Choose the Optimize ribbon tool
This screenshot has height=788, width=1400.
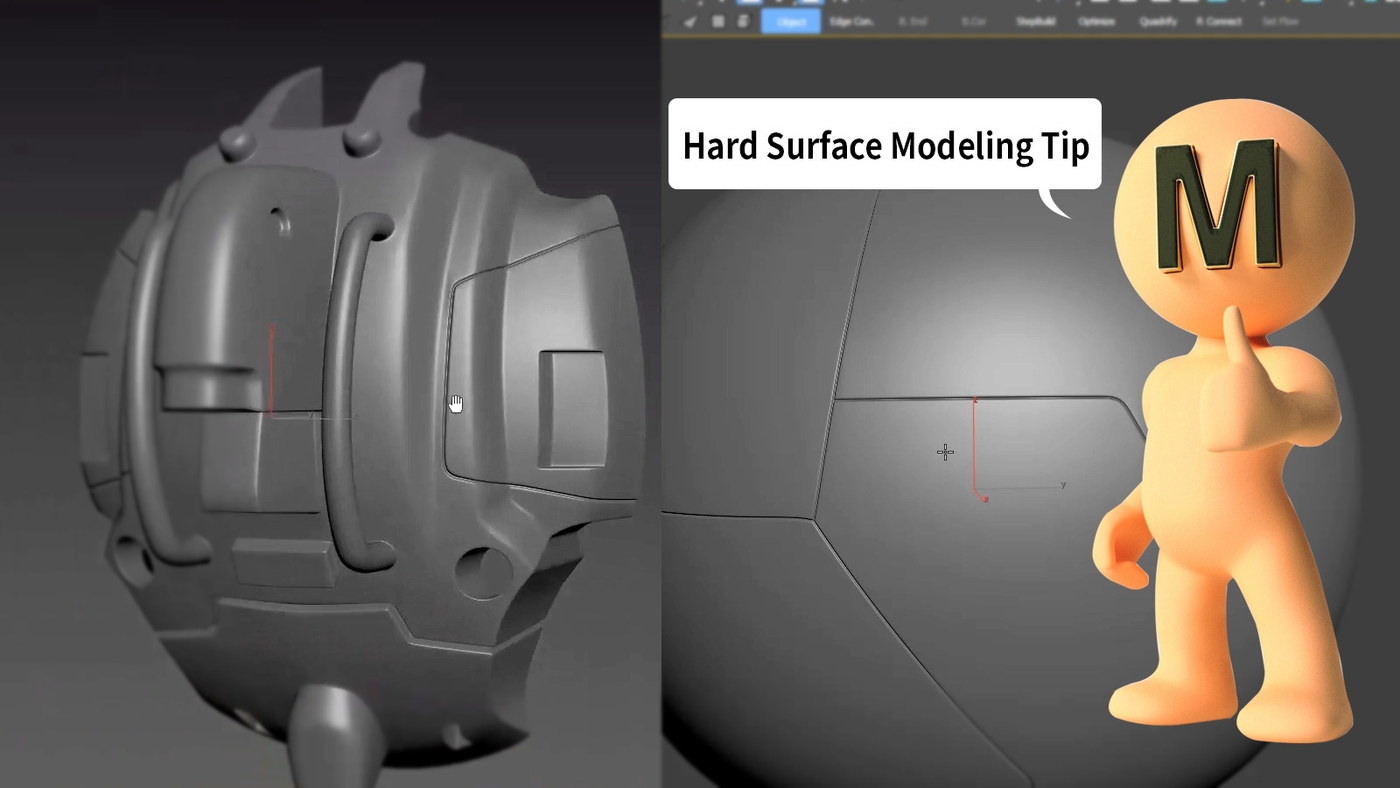[1096, 21]
